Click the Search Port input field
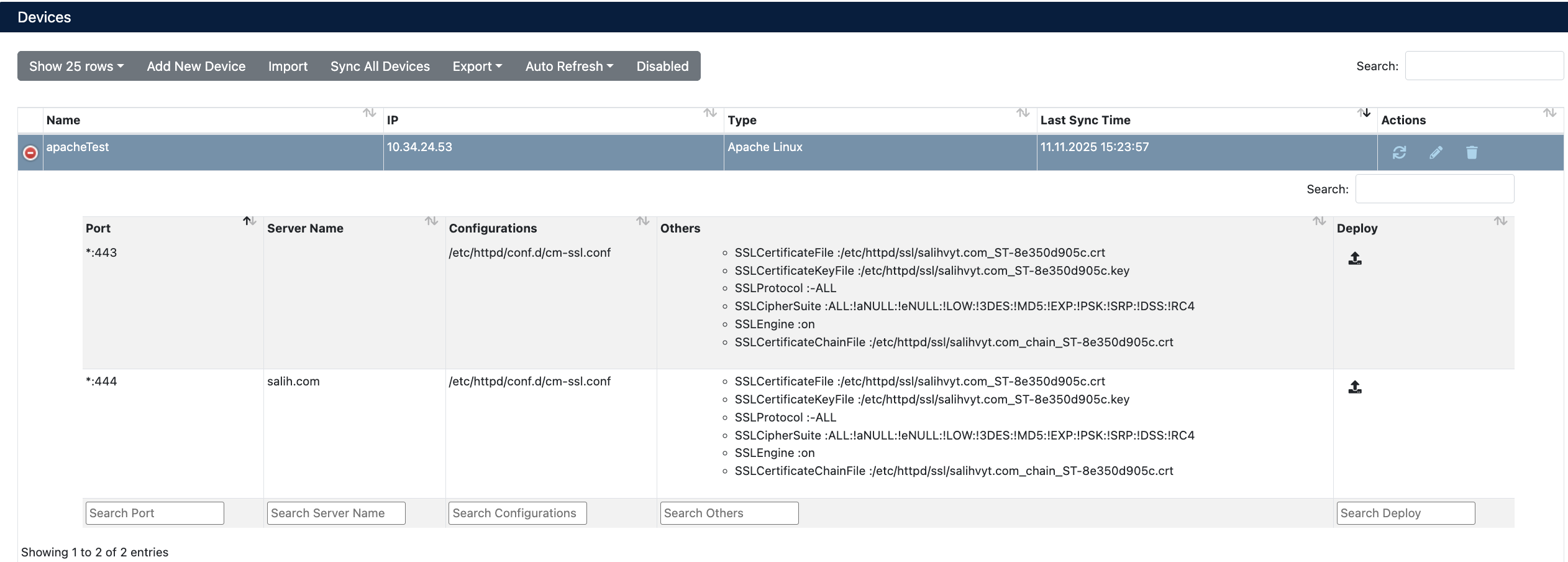This screenshot has width=1568, height=562. tap(154, 512)
